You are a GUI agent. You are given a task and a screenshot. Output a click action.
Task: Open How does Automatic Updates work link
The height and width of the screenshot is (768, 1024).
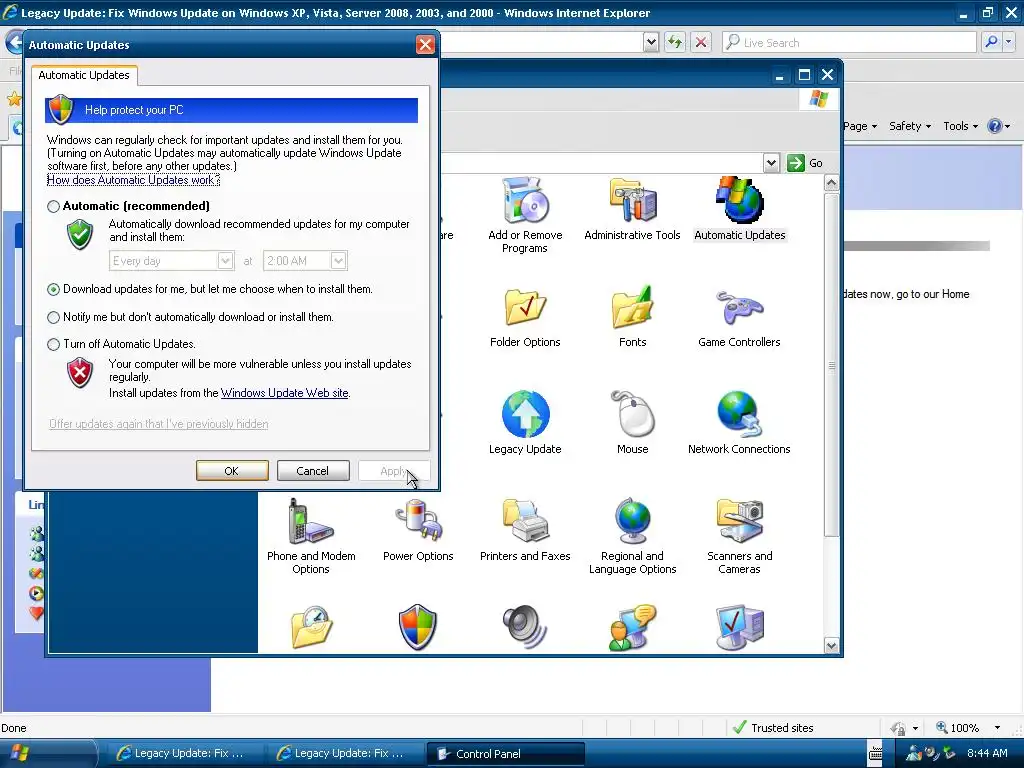point(133,180)
